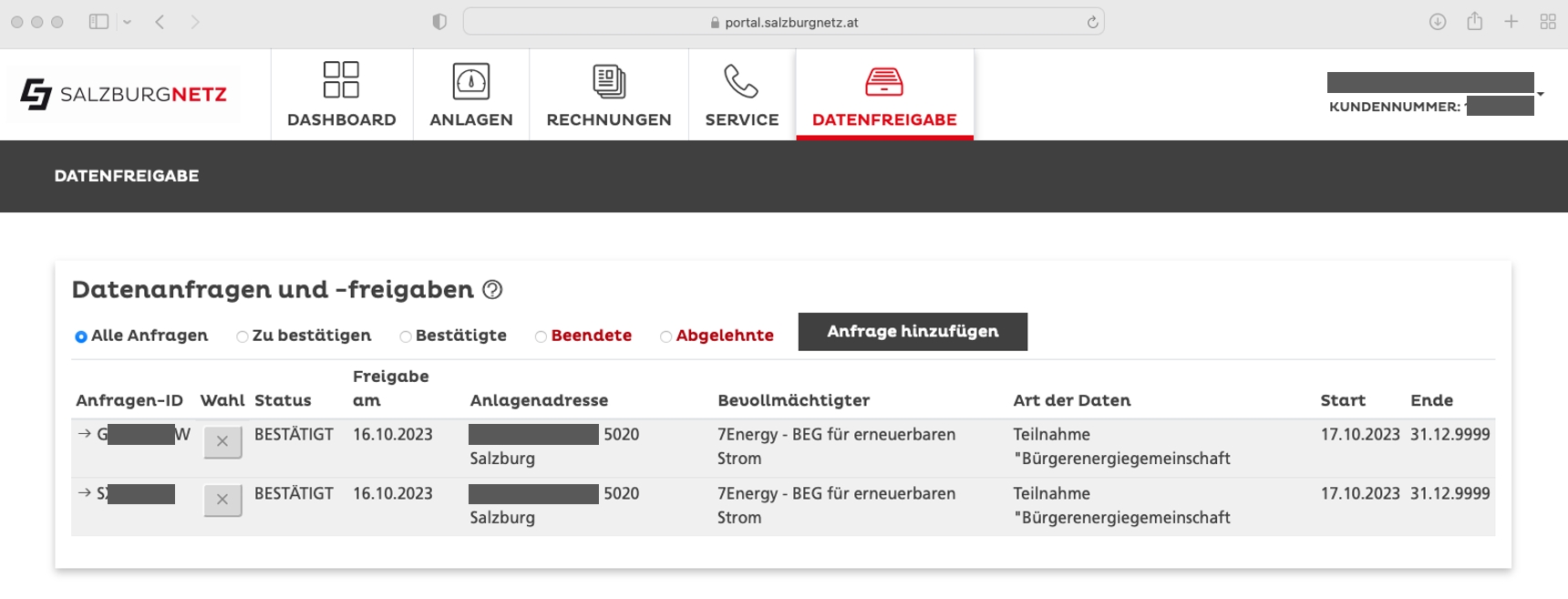Expand first request row arrow
1568x599 pixels.
pyautogui.click(x=85, y=434)
